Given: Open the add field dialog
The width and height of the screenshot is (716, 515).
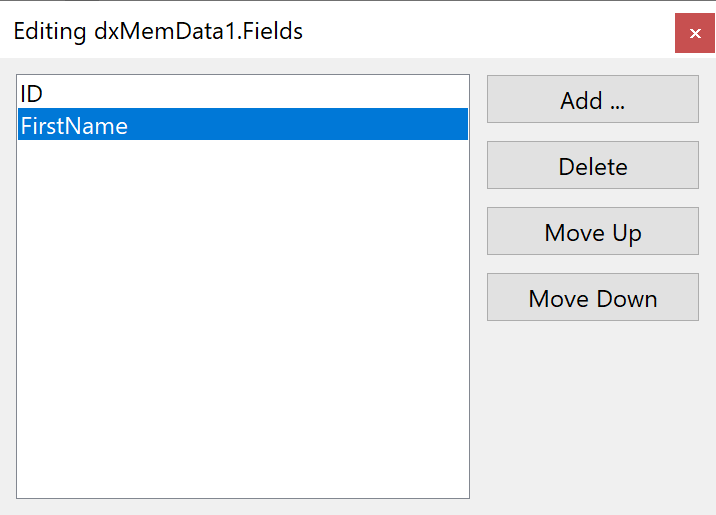Looking at the screenshot, I should (x=592, y=100).
